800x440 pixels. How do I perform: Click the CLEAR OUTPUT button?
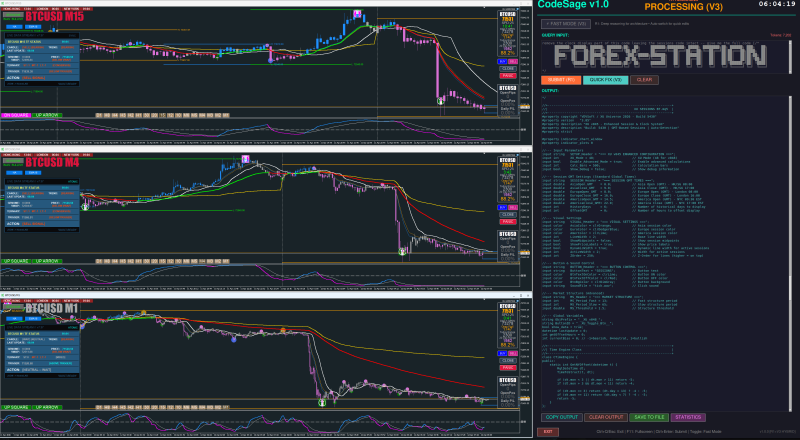pyautogui.click(x=606, y=418)
